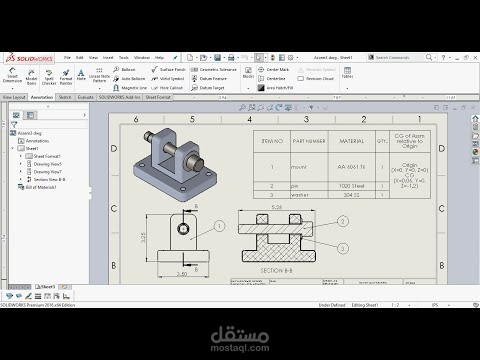Click the SOLIDWORKS Resources home pane icon
This screenshot has width=480, height=360.
tap(475, 118)
